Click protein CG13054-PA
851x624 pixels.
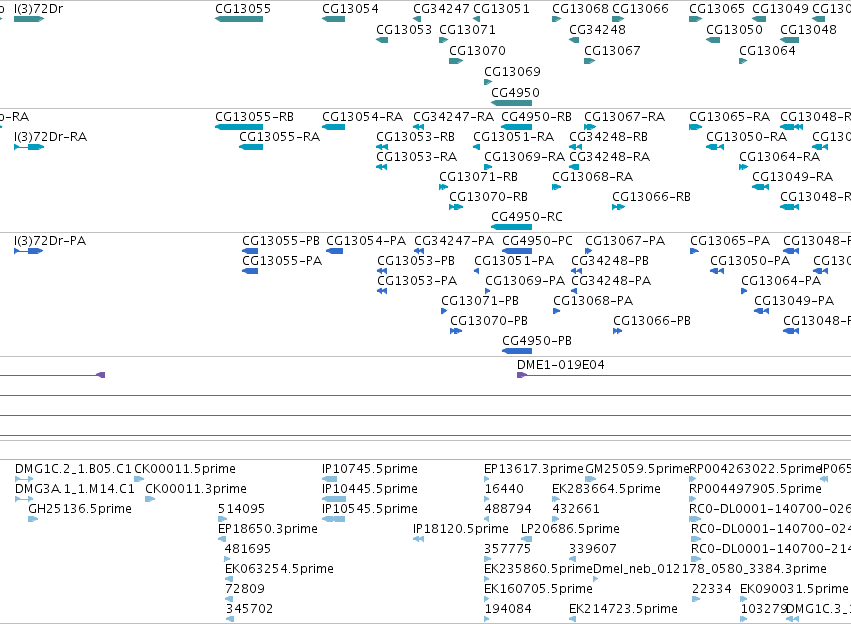pos(366,241)
